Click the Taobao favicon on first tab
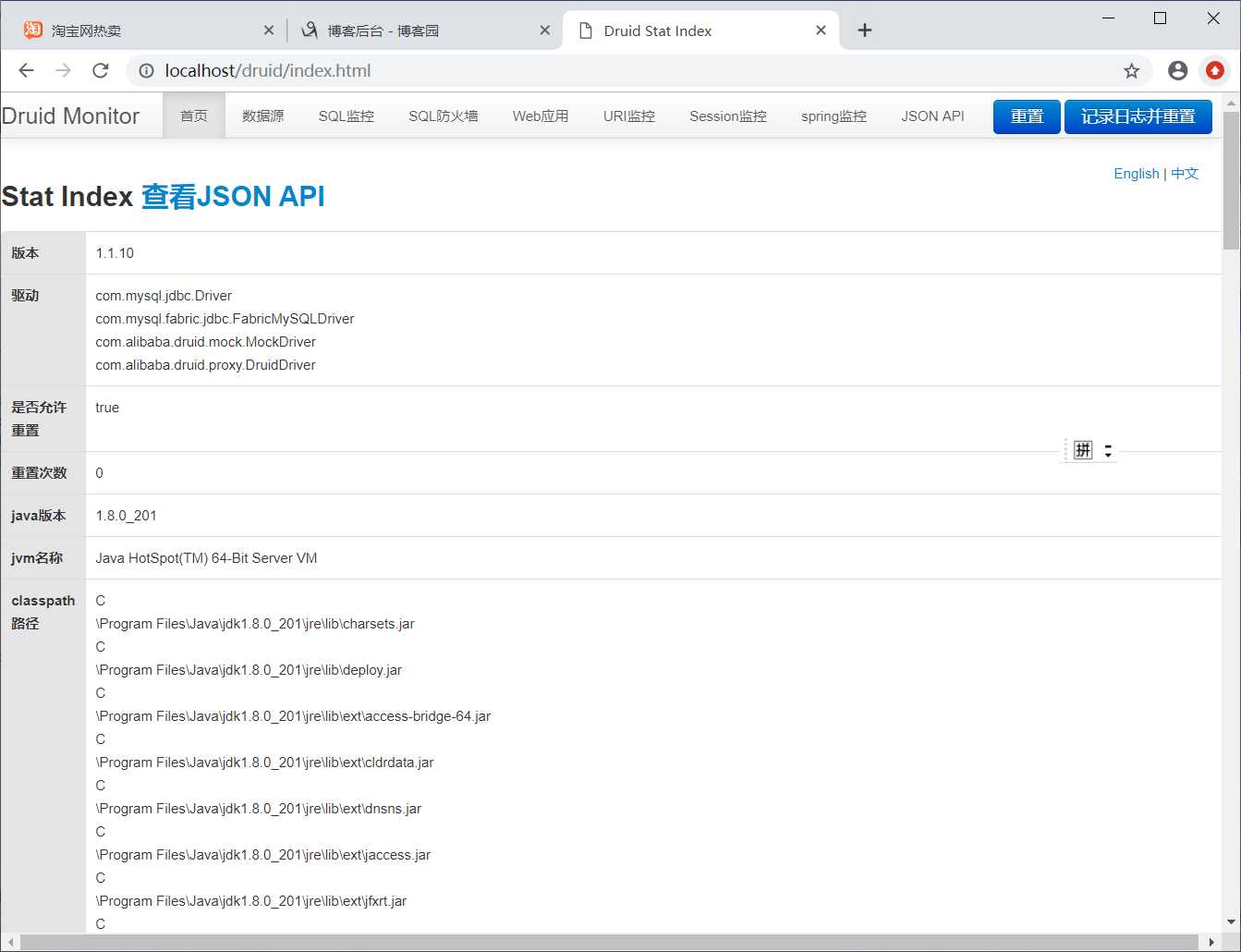 click(x=33, y=31)
